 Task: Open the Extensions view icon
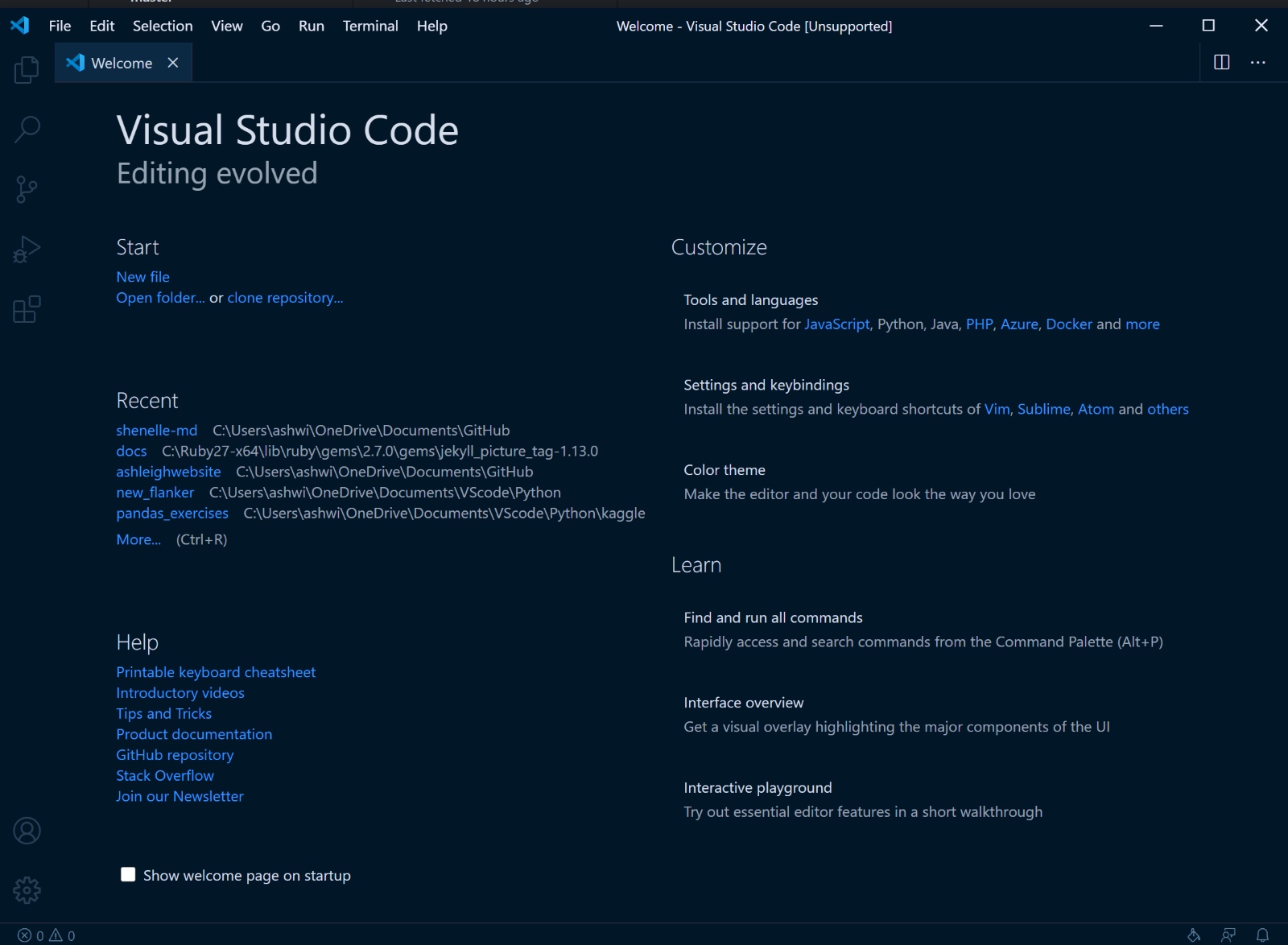pyautogui.click(x=27, y=309)
